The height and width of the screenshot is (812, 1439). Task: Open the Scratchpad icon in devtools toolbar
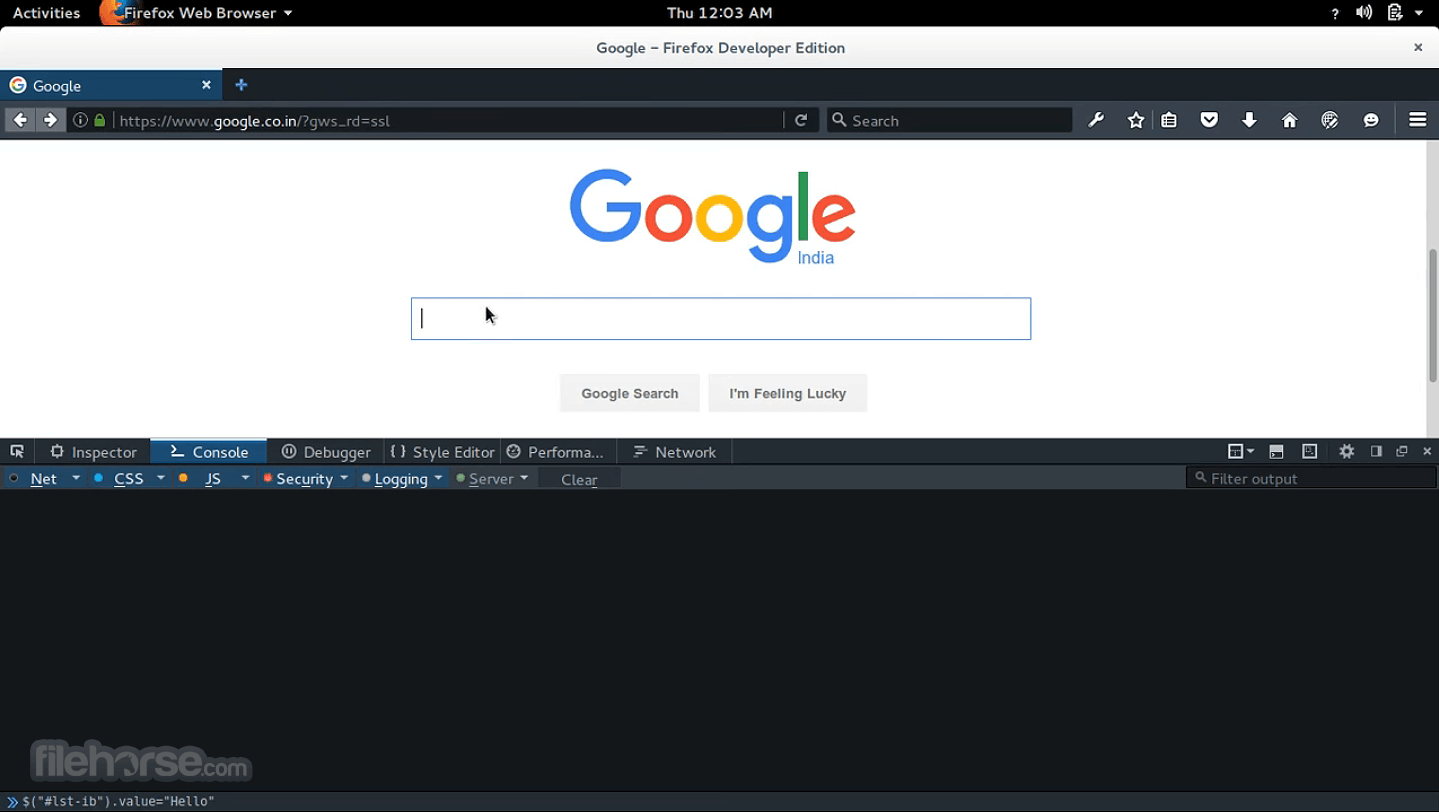1309,452
